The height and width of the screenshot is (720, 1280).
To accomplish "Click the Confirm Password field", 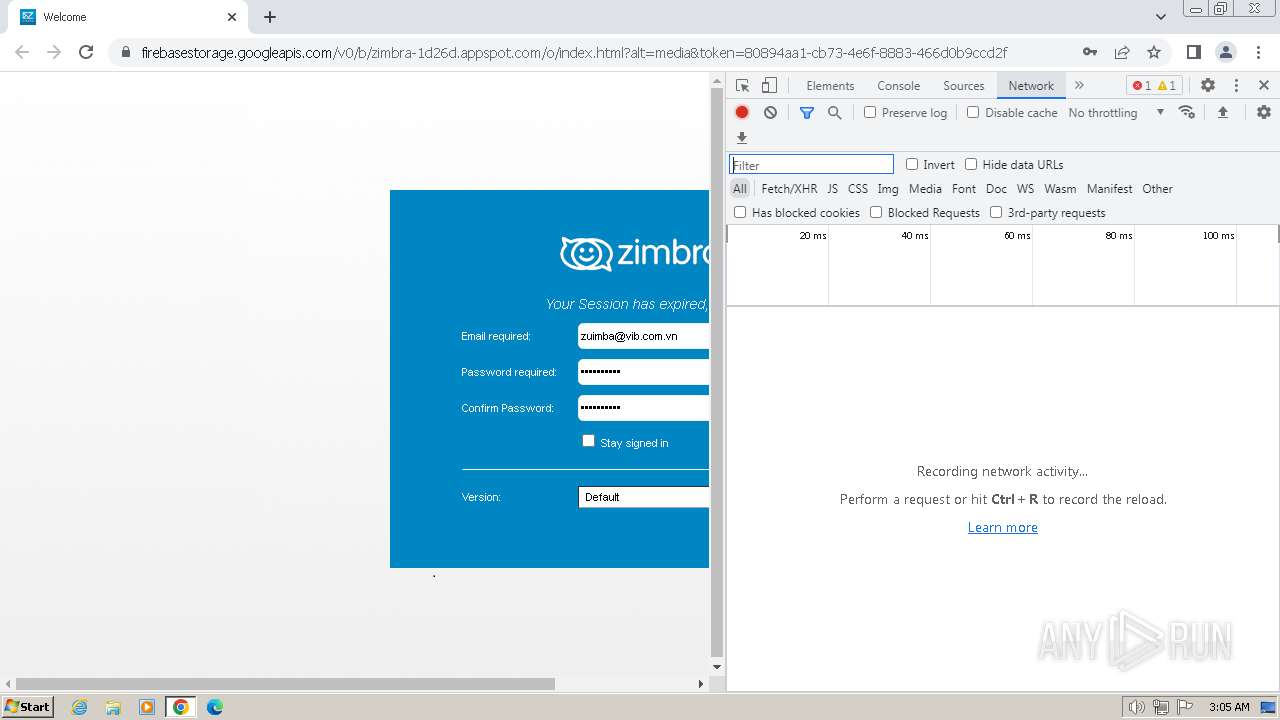I will point(643,408).
